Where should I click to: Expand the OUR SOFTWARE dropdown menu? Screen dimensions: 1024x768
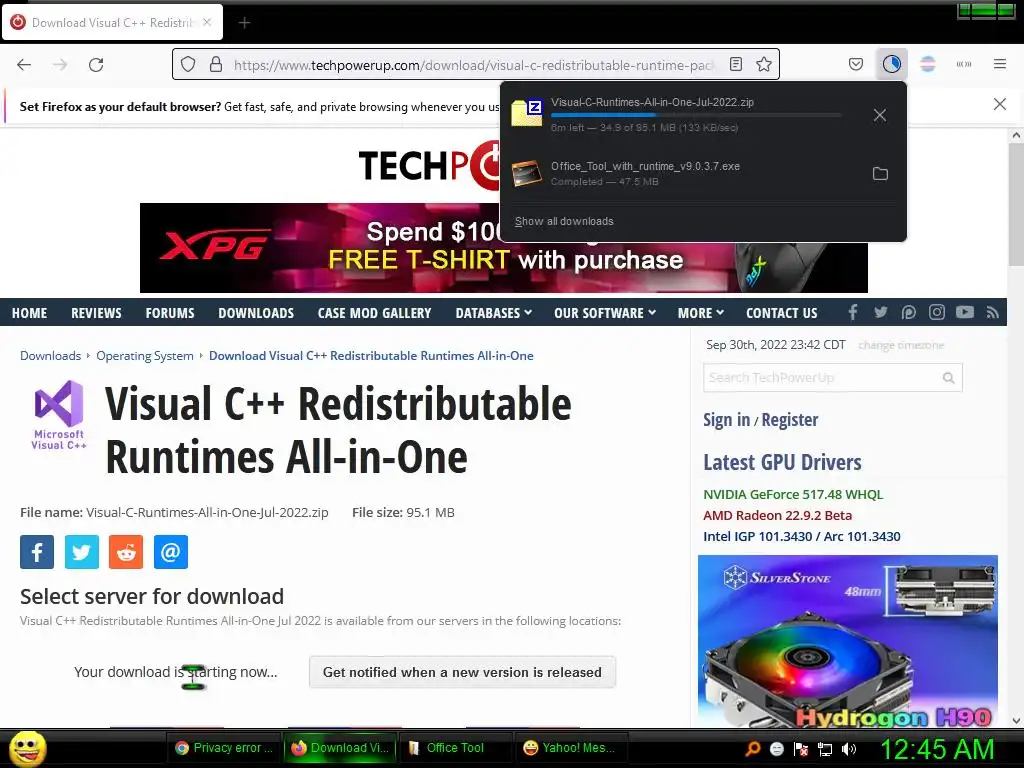[x=605, y=313]
